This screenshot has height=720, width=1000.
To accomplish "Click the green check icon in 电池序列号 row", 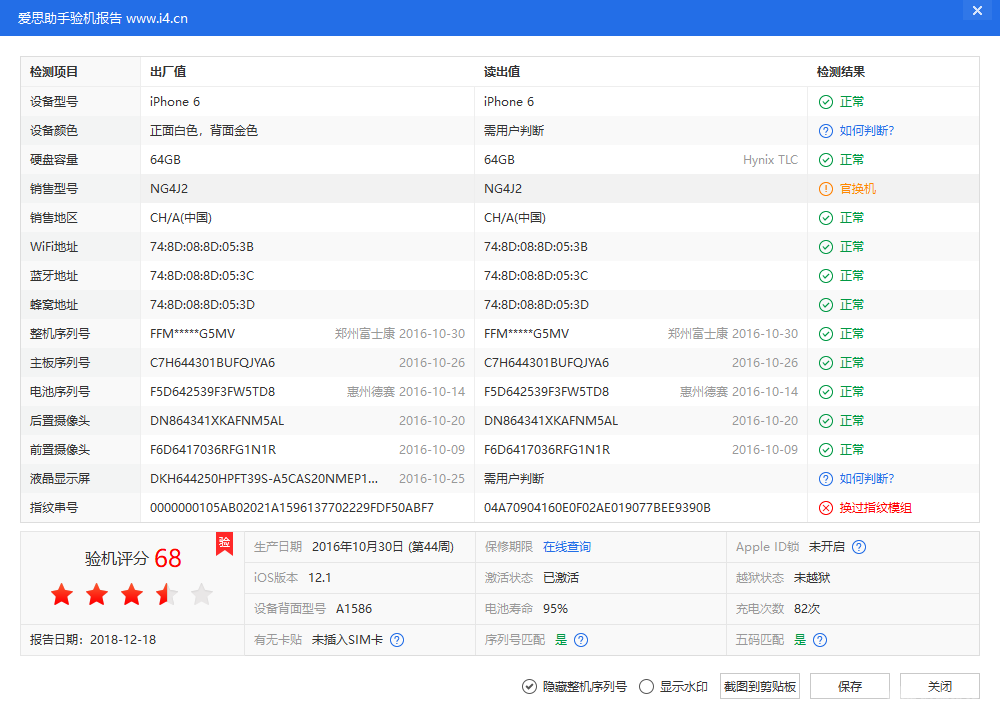I will pos(825,392).
